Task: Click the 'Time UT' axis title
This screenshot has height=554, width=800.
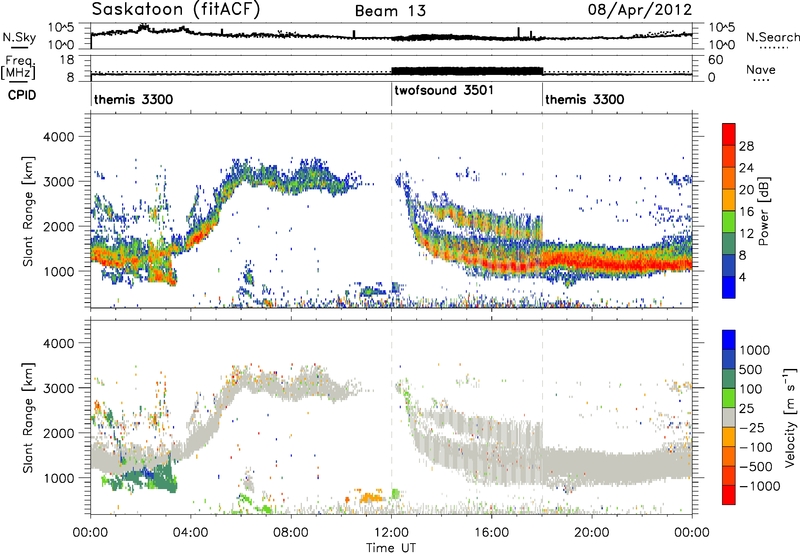Action: pyautogui.click(x=391, y=547)
